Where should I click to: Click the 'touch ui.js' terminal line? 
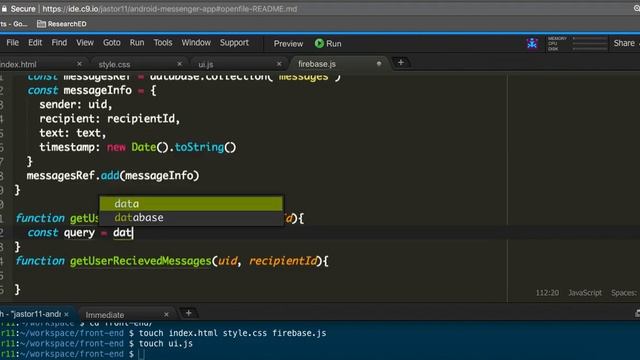(x=166, y=344)
